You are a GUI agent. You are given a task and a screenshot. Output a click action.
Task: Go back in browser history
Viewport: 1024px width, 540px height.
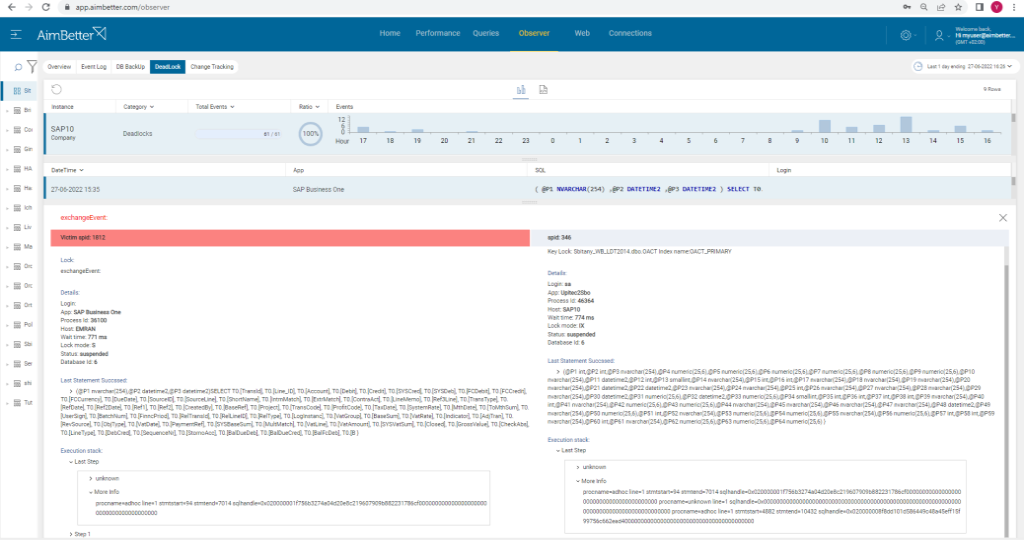(x=12, y=7)
